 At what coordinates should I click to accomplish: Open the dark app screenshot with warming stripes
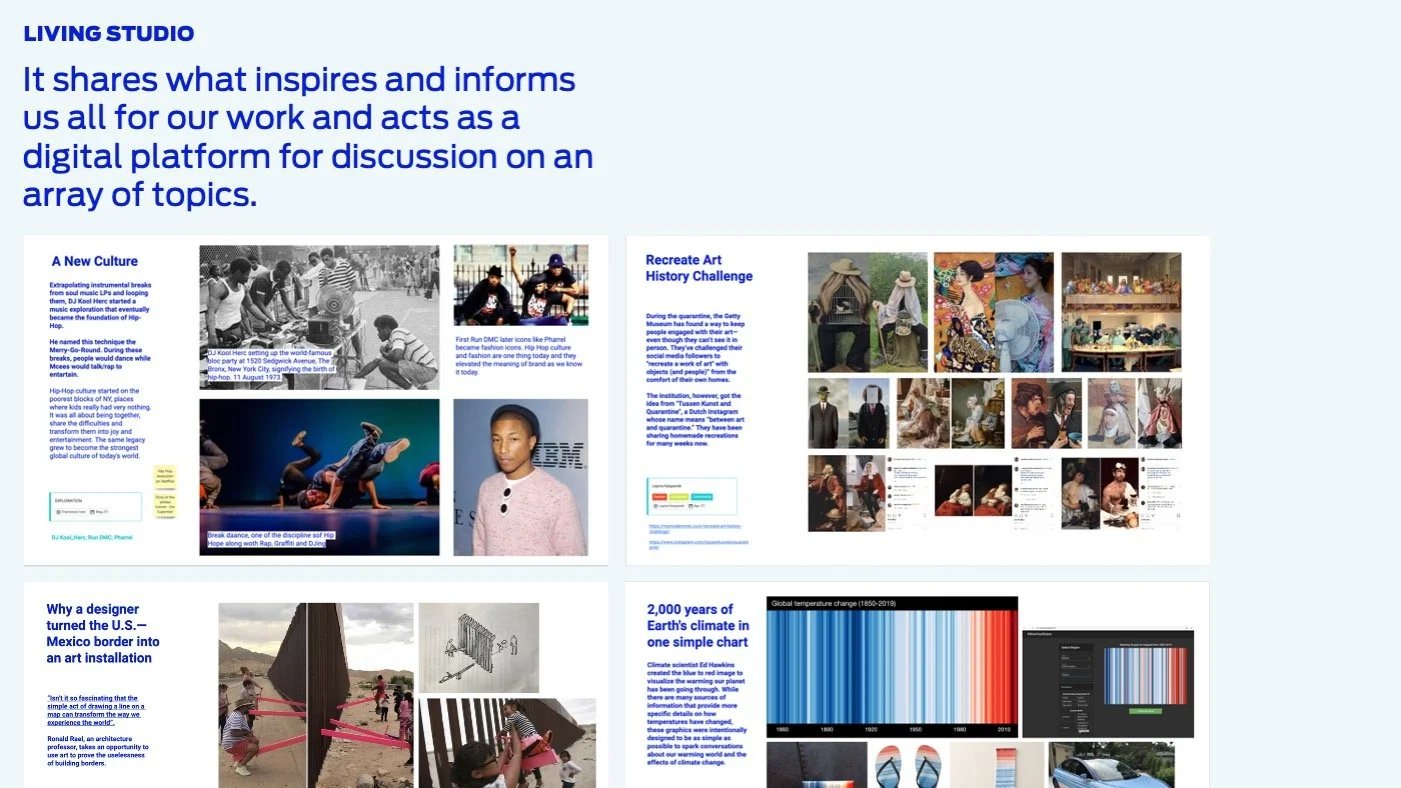coord(1109,682)
